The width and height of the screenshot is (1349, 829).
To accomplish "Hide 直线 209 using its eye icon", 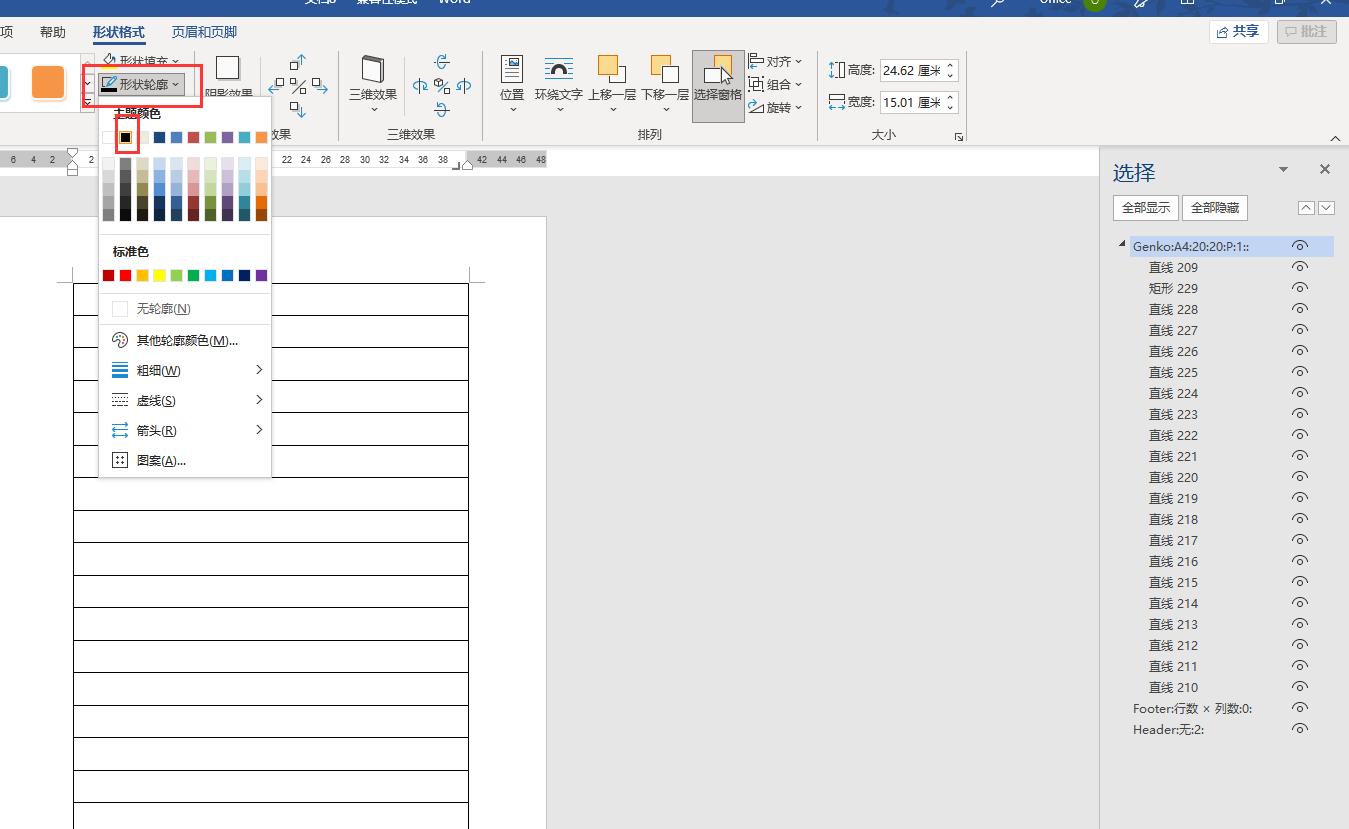I will [x=1299, y=267].
